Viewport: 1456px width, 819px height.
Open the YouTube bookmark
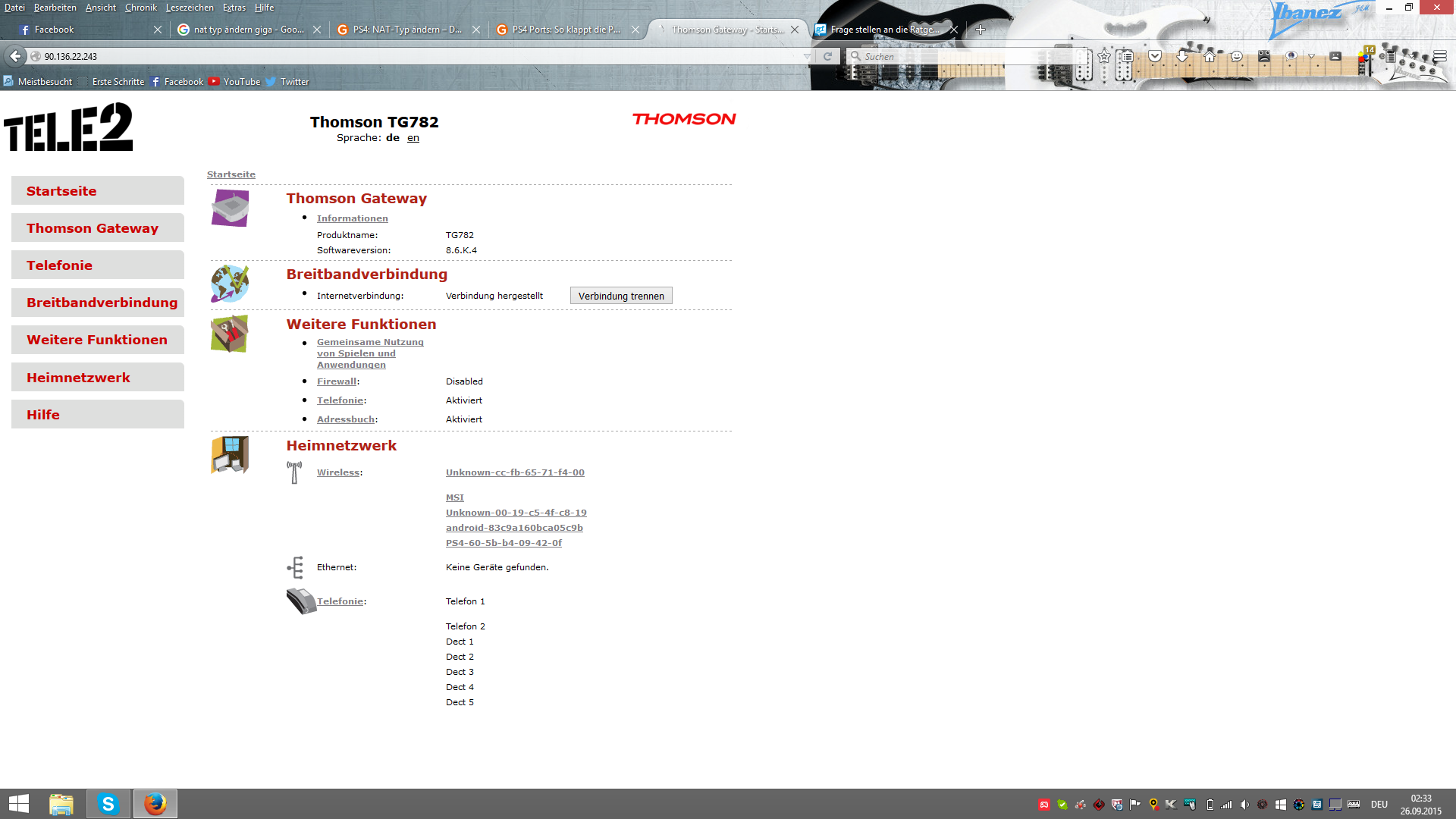pos(235,82)
